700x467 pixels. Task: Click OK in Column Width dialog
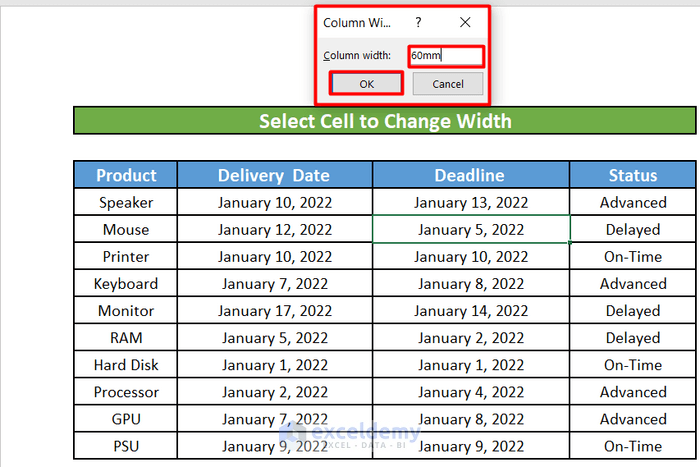coord(366,84)
